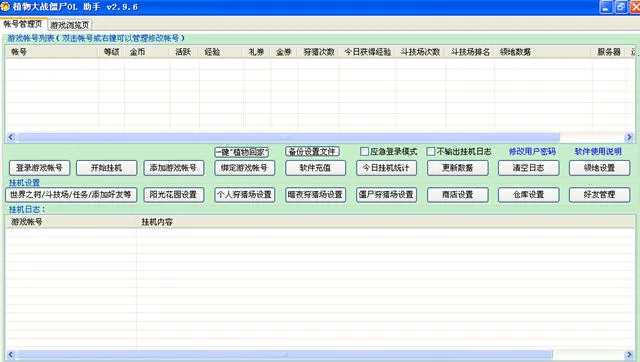Open the 游戏浏览页 tab
The image size is (640, 362).
coord(70,25)
